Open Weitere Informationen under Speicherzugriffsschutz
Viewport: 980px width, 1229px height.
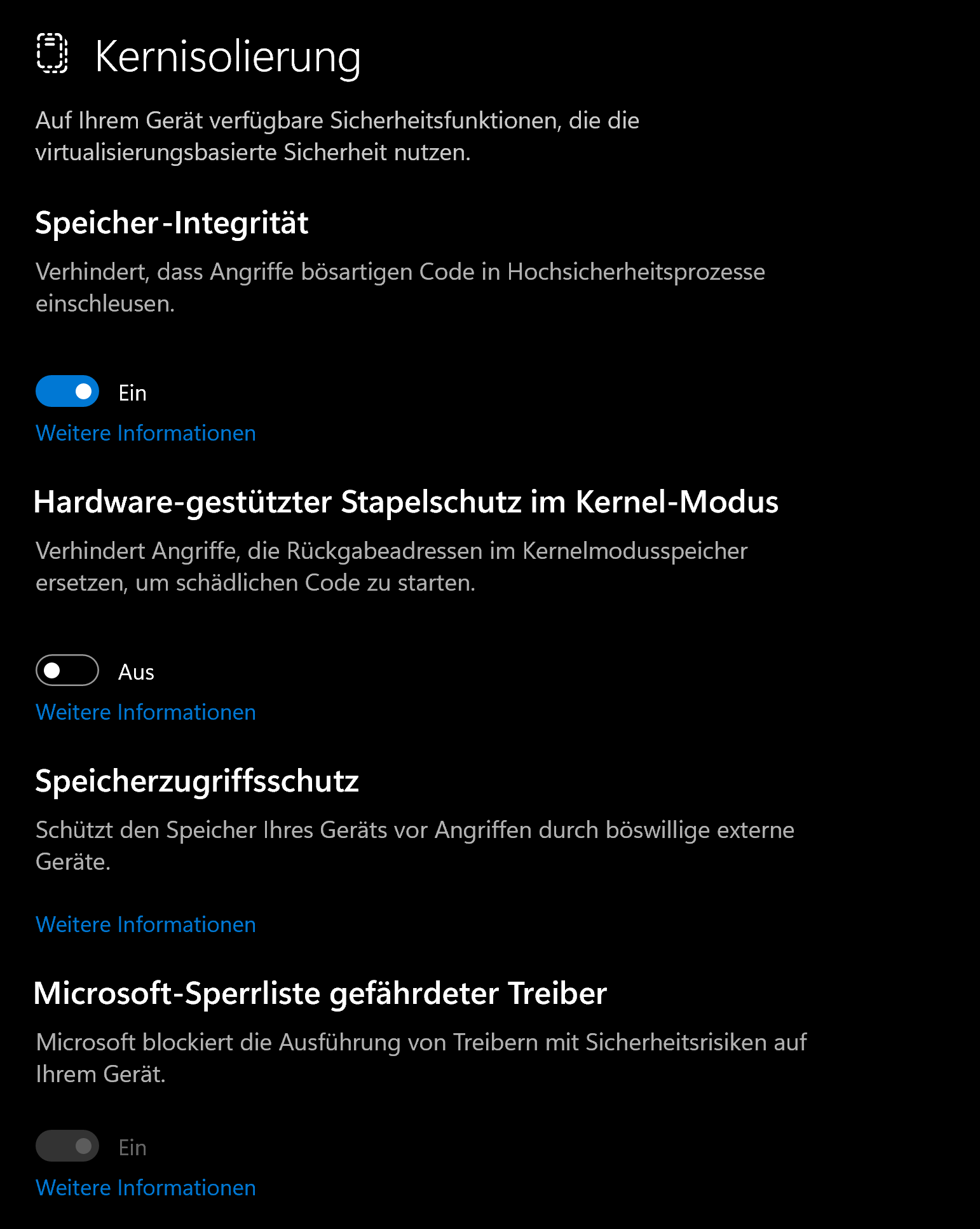[x=146, y=924]
